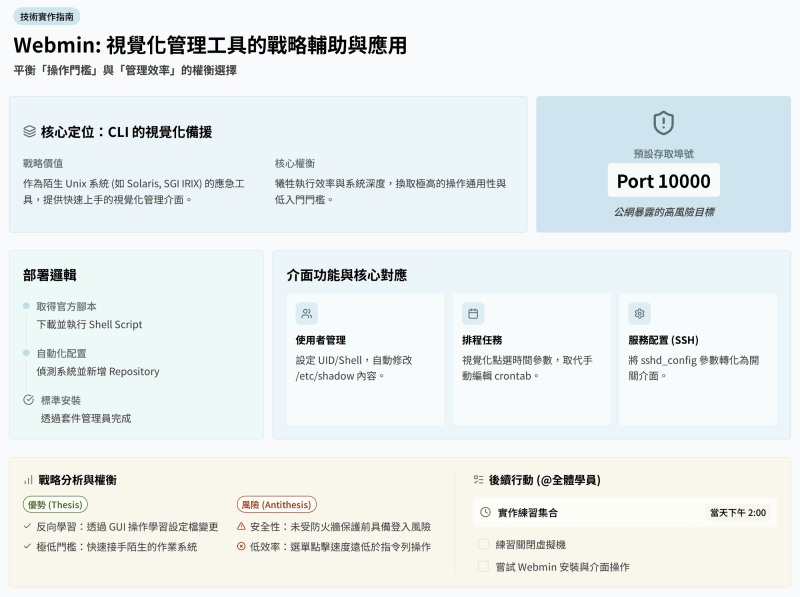Viewport: 800px width, 597px height.
Task: Click the 實作練習集合 row label
Action: tap(528, 513)
